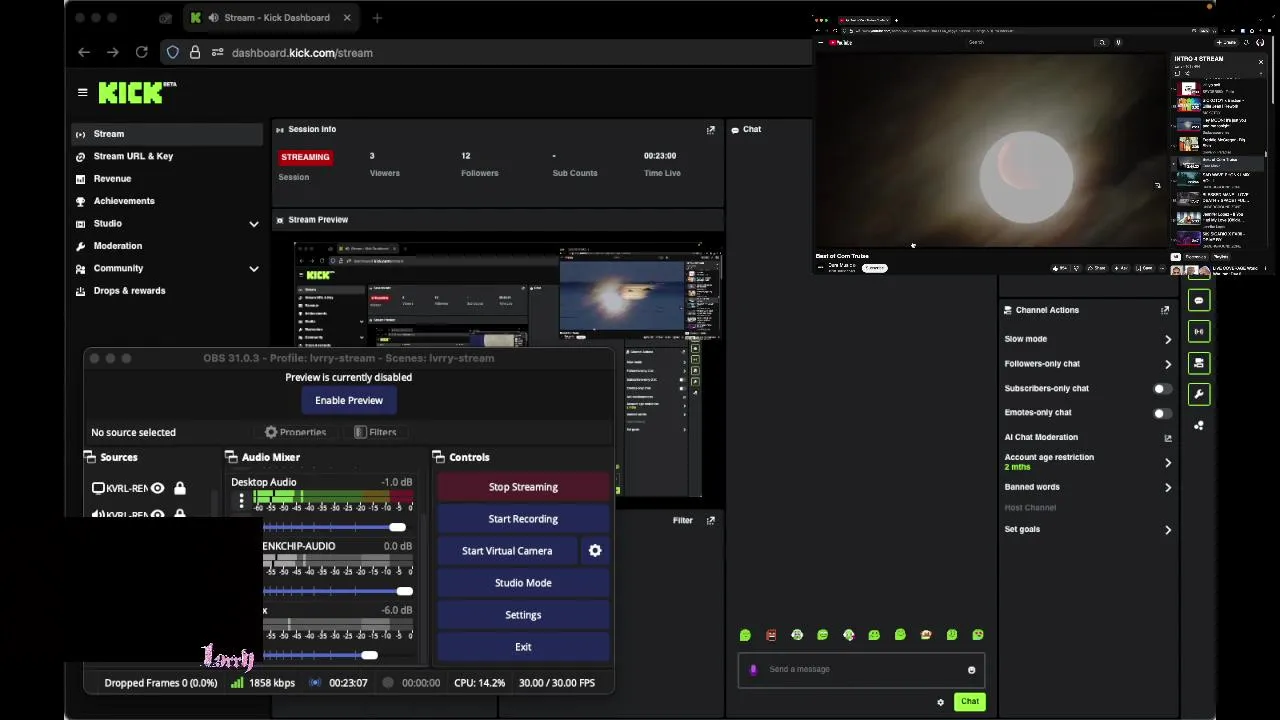Pop out the Channel Actions panel
Screen dimensions: 1280x720
[x=1165, y=310]
